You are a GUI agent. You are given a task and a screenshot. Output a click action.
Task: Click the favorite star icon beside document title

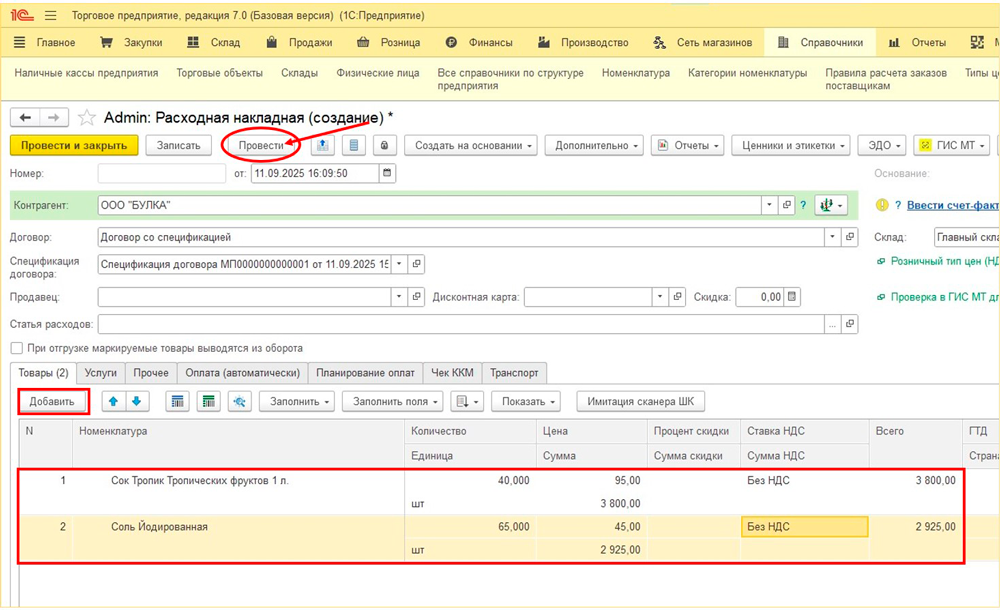(87, 117)
